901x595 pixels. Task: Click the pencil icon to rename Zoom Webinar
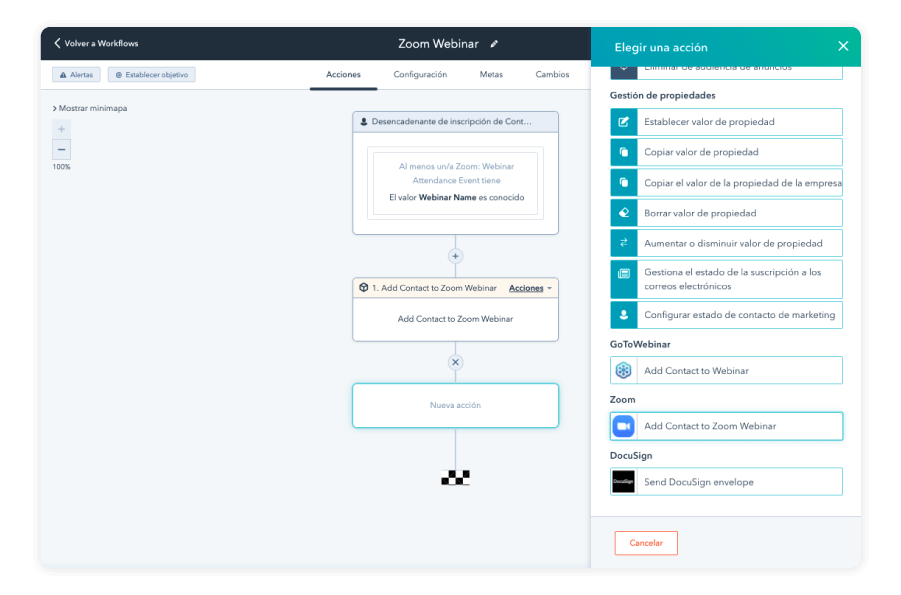point(494,44)
